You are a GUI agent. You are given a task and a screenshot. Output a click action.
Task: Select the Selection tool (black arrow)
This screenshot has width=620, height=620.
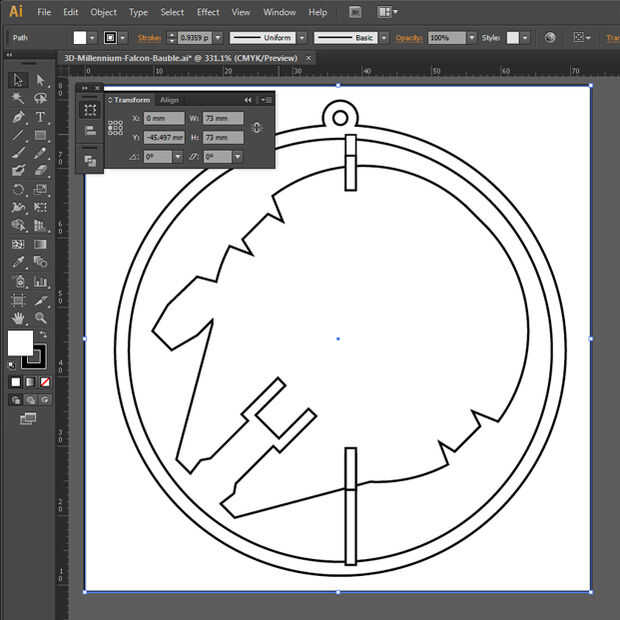[18, 80]
